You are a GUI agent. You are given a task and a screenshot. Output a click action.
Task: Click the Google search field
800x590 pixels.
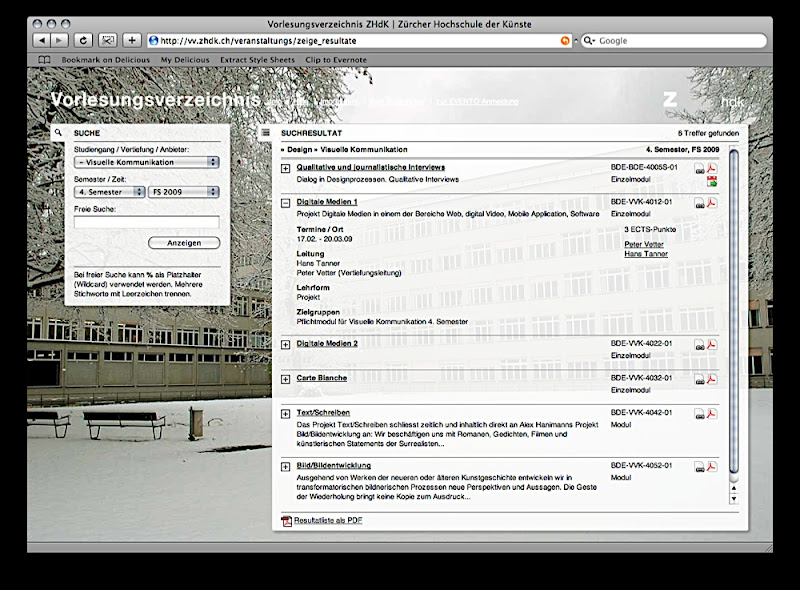673,40
